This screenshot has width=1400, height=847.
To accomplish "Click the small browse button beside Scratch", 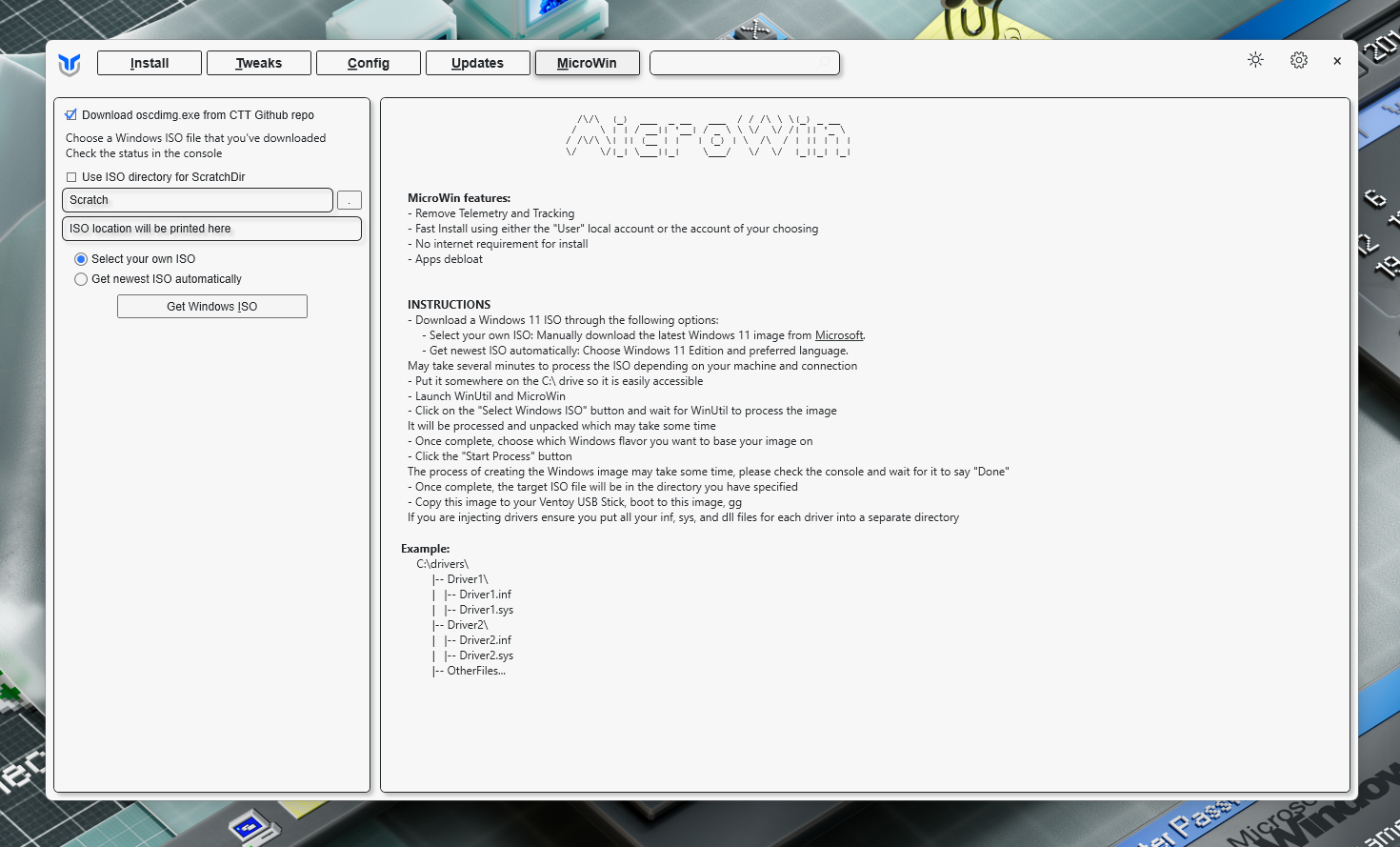I will click(x=350, y=200).
